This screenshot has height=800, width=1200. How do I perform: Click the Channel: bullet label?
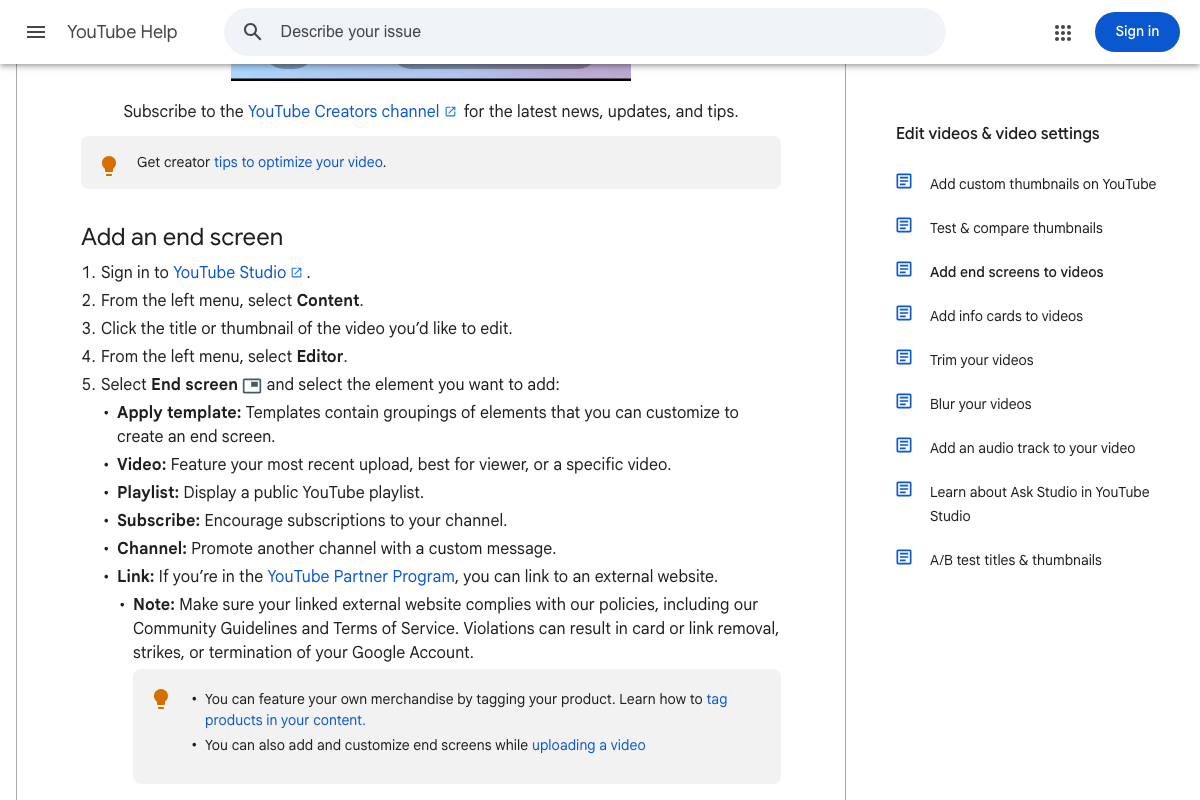(152, 548)
